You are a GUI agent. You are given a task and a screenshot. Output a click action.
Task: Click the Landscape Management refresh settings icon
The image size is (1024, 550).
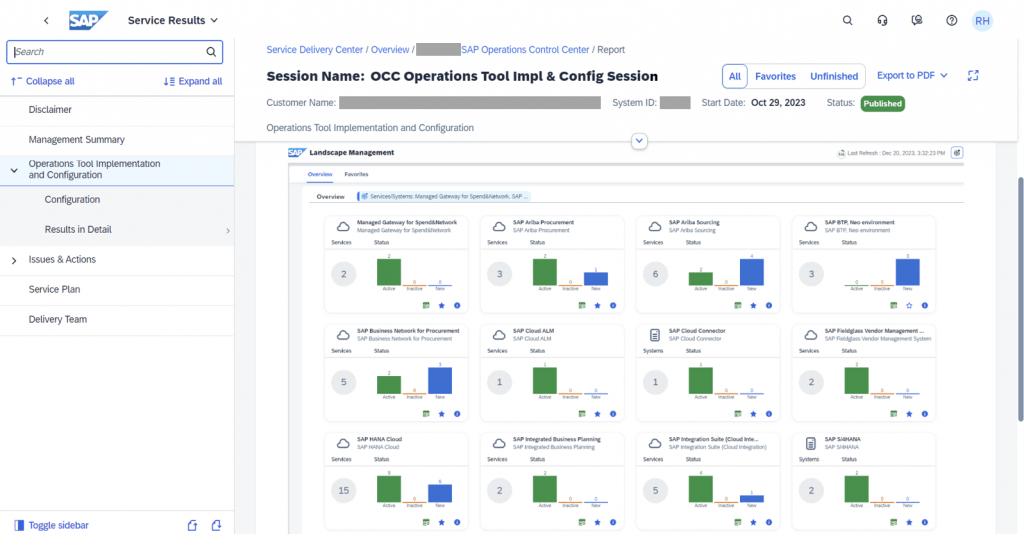[957, 153]
